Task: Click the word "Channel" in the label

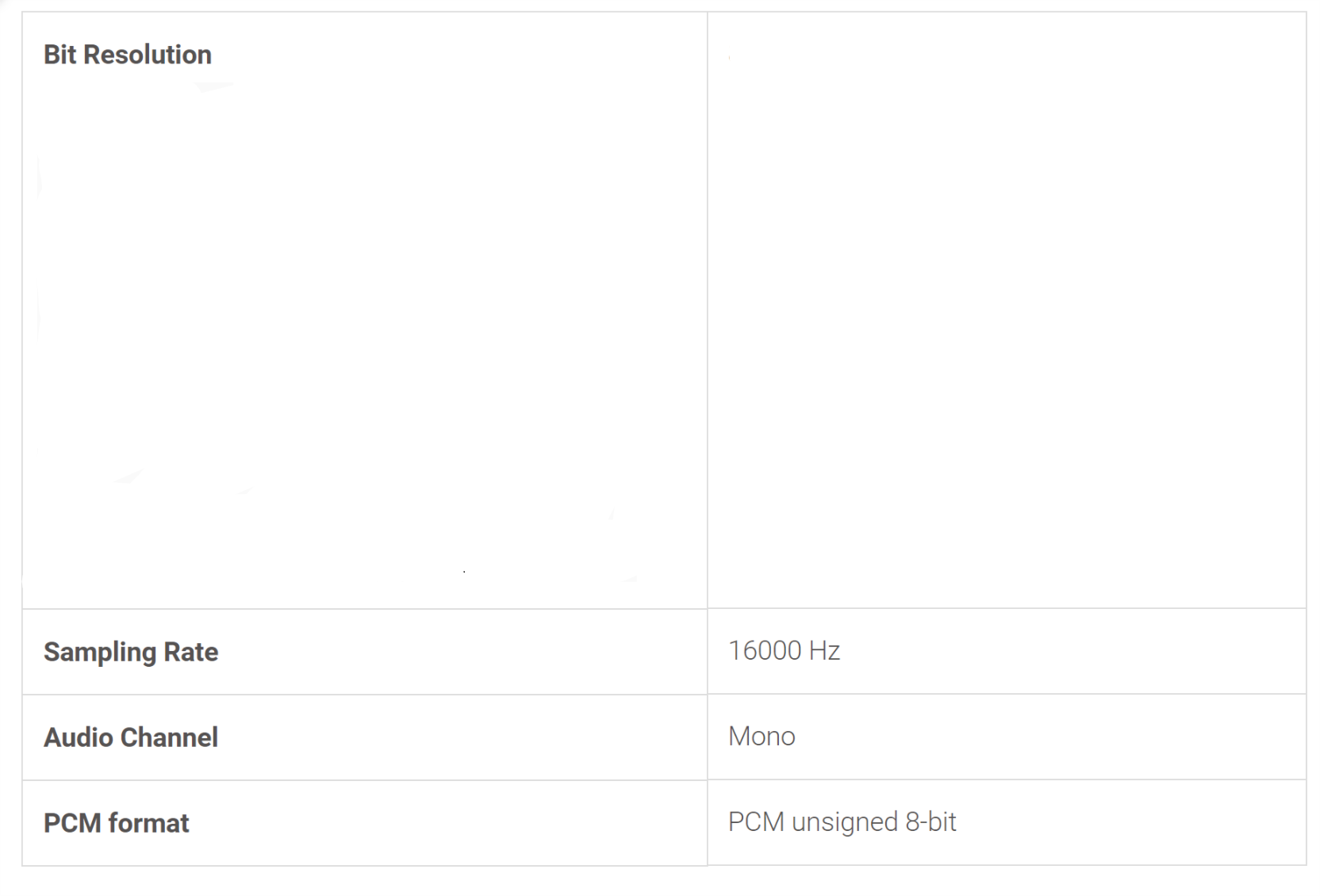Action: (169, 737)
